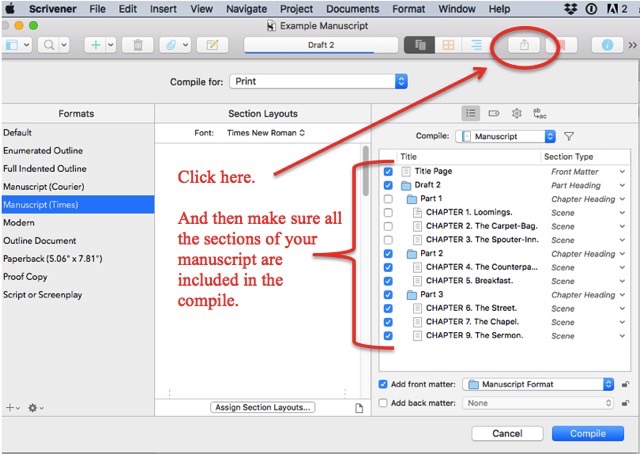Image resolution: width=640 pixels, height=454 pixels.
Task: Open the Compile for Print dropdown
Action: (x=318, y=81)
